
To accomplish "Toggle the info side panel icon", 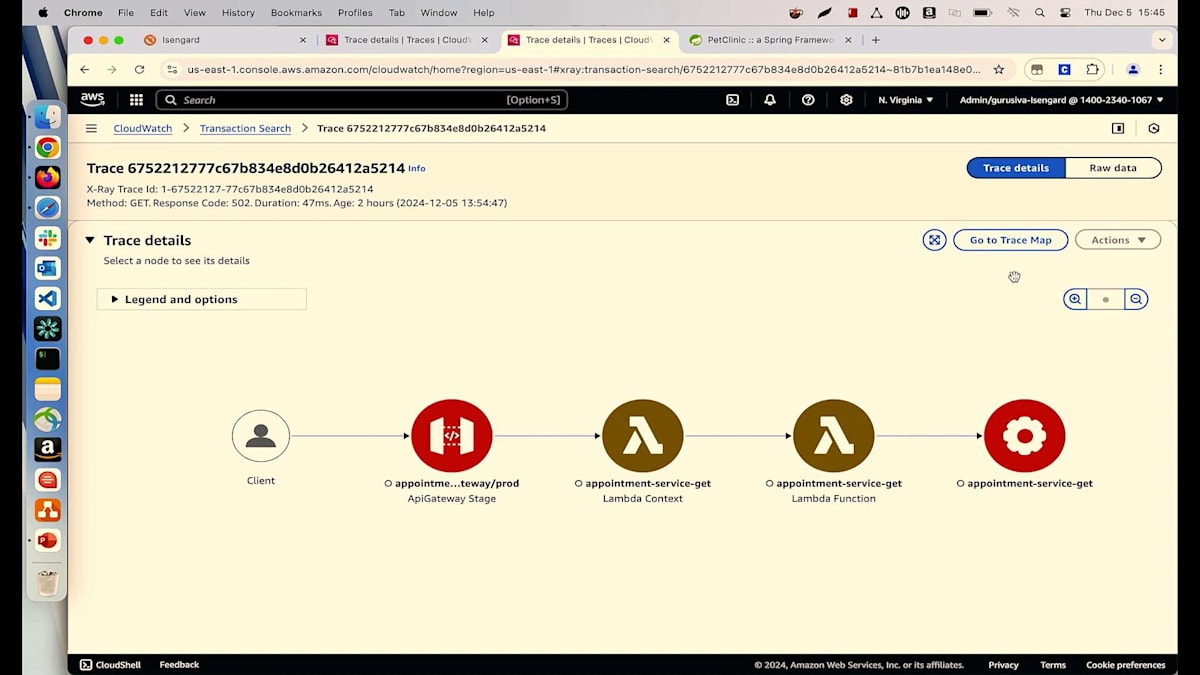I will coord(1118,128).
